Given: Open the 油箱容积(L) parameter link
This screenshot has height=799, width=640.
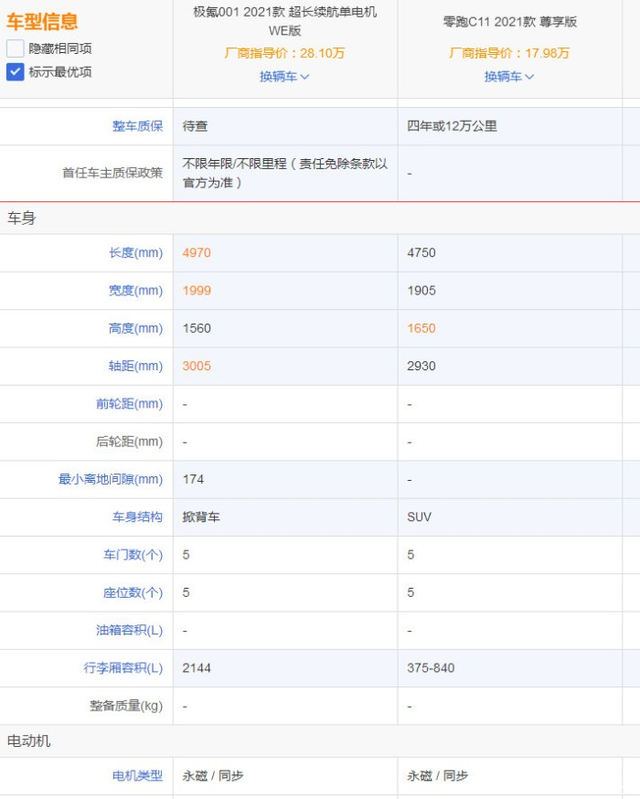Looking at the screenshot, I should tap(129, 630).
